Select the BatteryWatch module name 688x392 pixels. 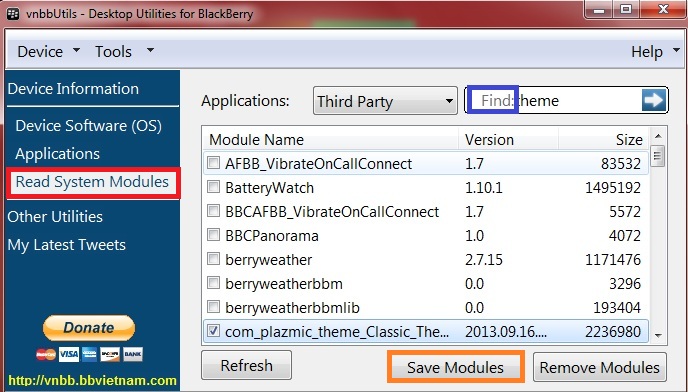[x=269, y=188]
